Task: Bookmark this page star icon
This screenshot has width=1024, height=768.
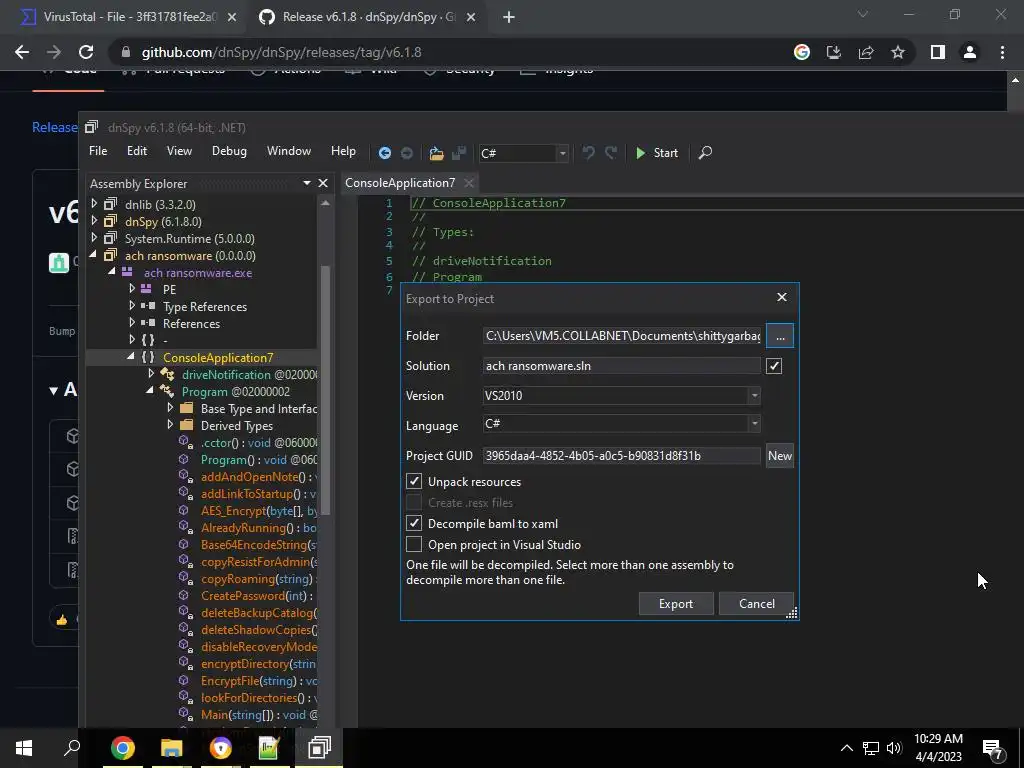Action: click(x=898, y=52)
